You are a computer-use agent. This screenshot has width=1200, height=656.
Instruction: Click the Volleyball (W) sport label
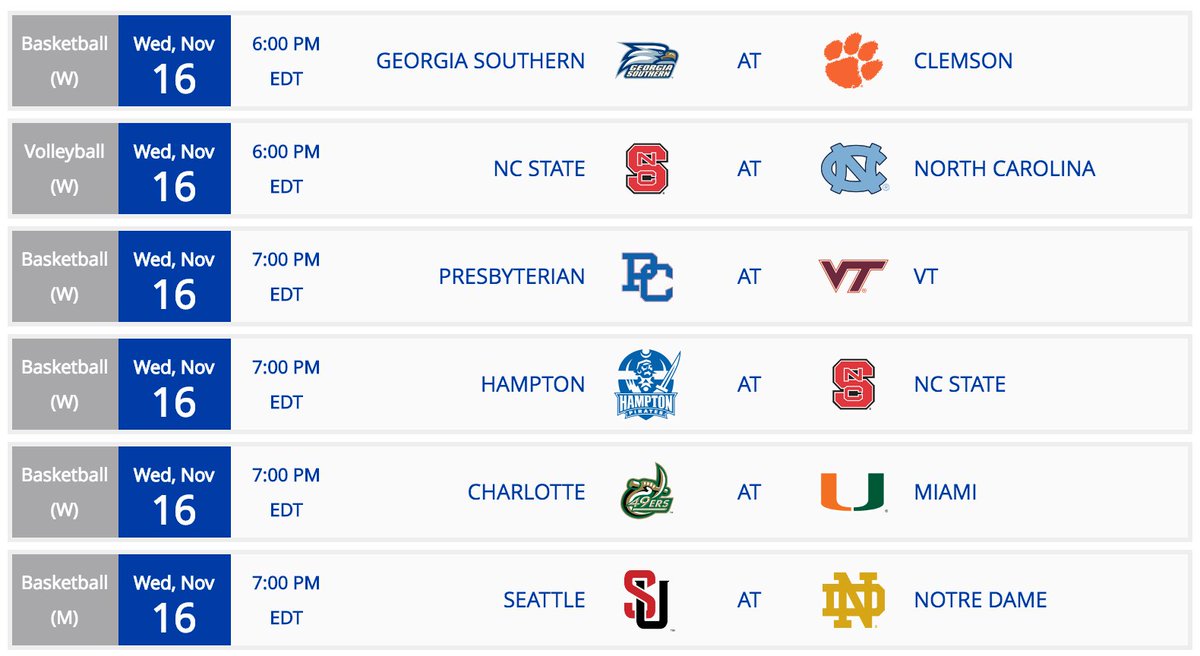pos(65,169)
